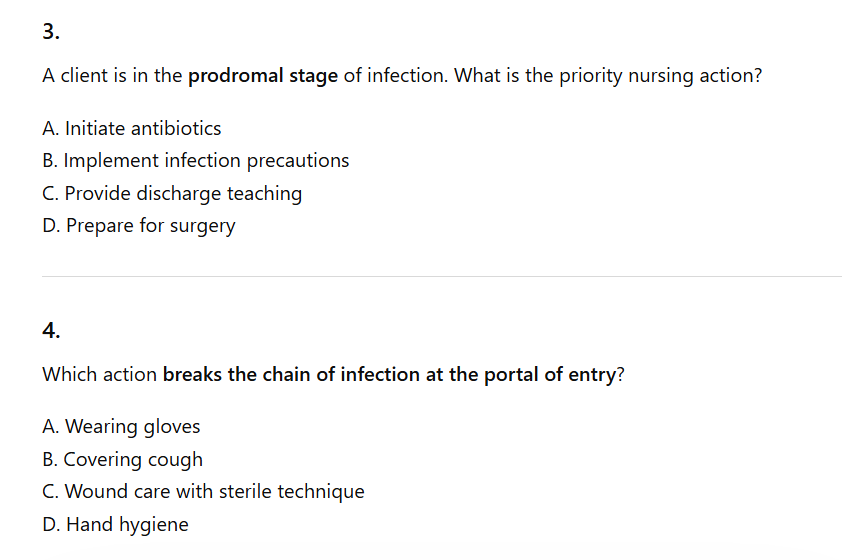The width and height of the screenshot is (867, 560).
Task: Click the word "discharge" in option C
Action: tap(181, 193)
